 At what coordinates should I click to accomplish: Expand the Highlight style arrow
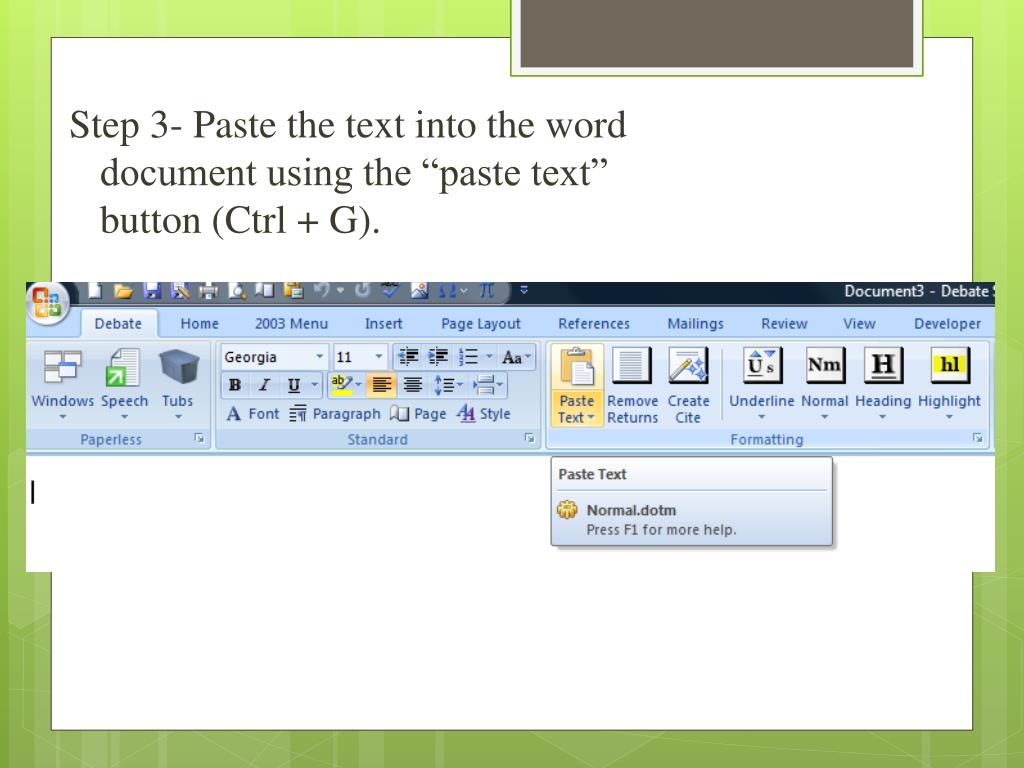tap(950, 417)
